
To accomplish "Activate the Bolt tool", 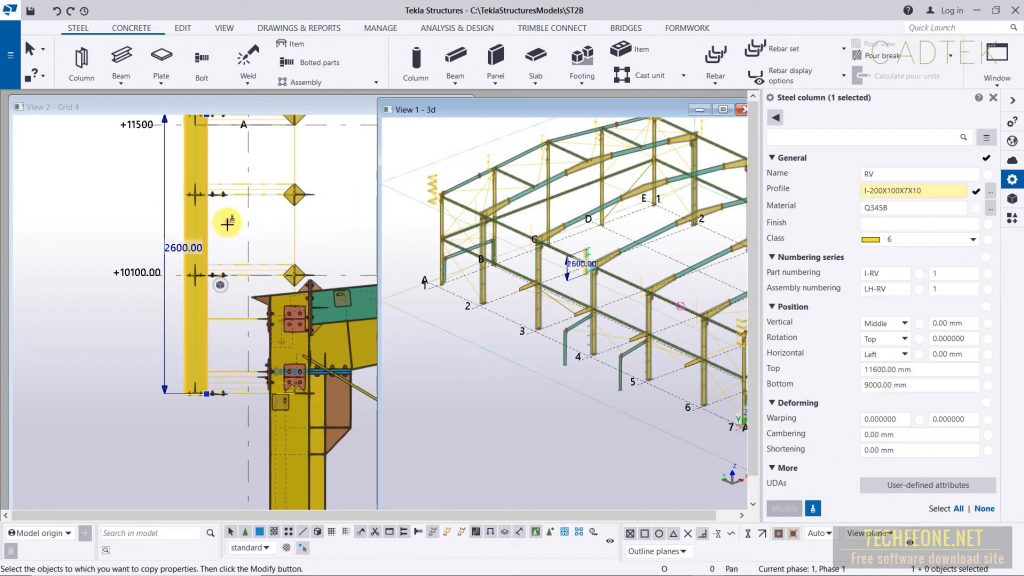I will 202,63.
